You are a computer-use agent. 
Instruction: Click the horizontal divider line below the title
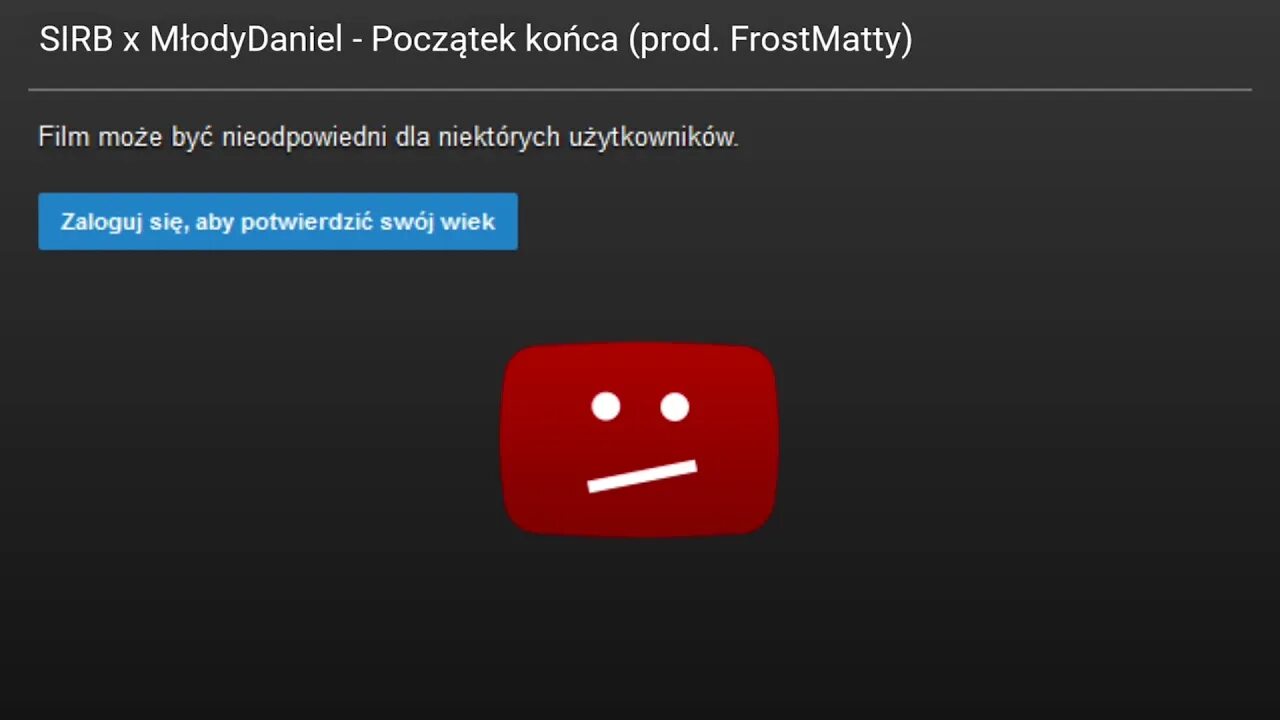point(640,90)
